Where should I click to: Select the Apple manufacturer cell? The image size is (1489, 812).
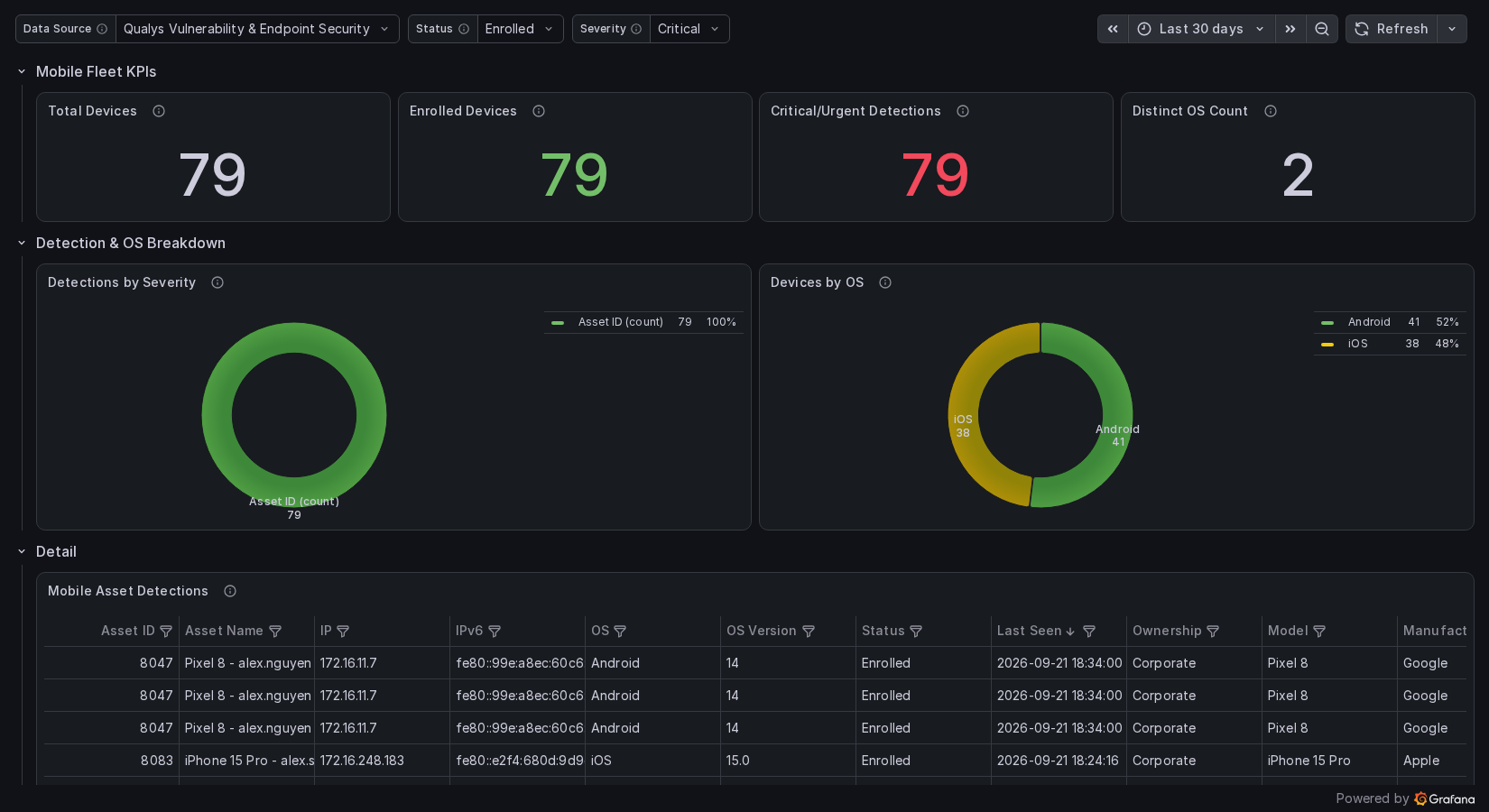coord(1432,761)
